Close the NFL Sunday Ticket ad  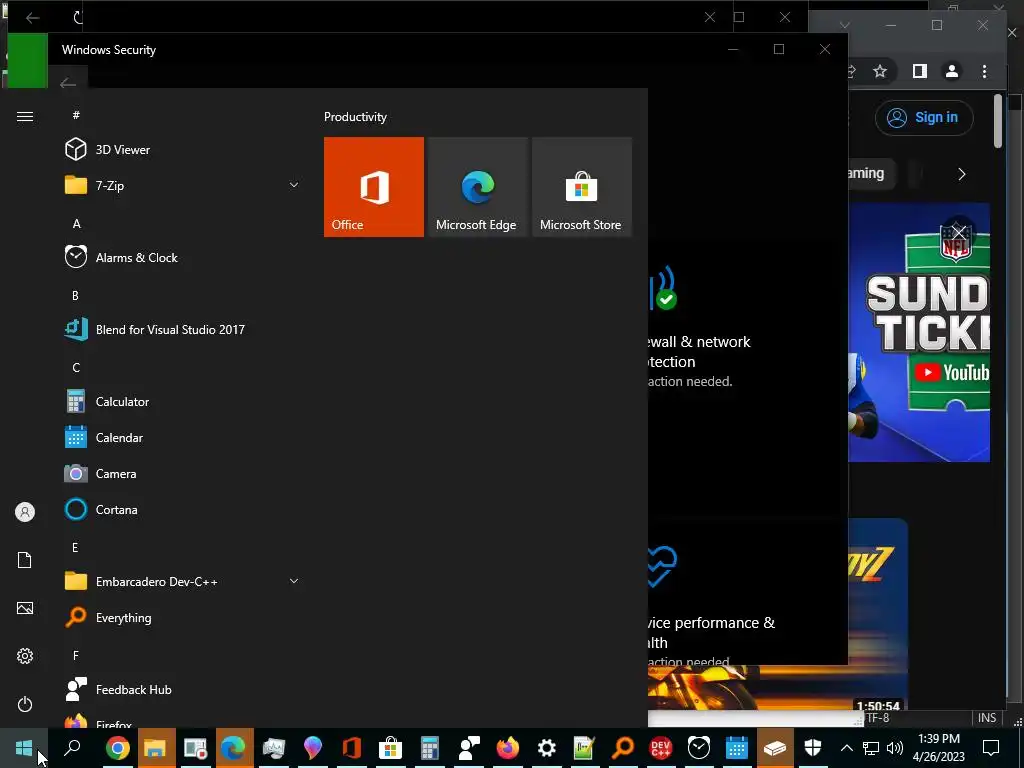coord(958,232)
